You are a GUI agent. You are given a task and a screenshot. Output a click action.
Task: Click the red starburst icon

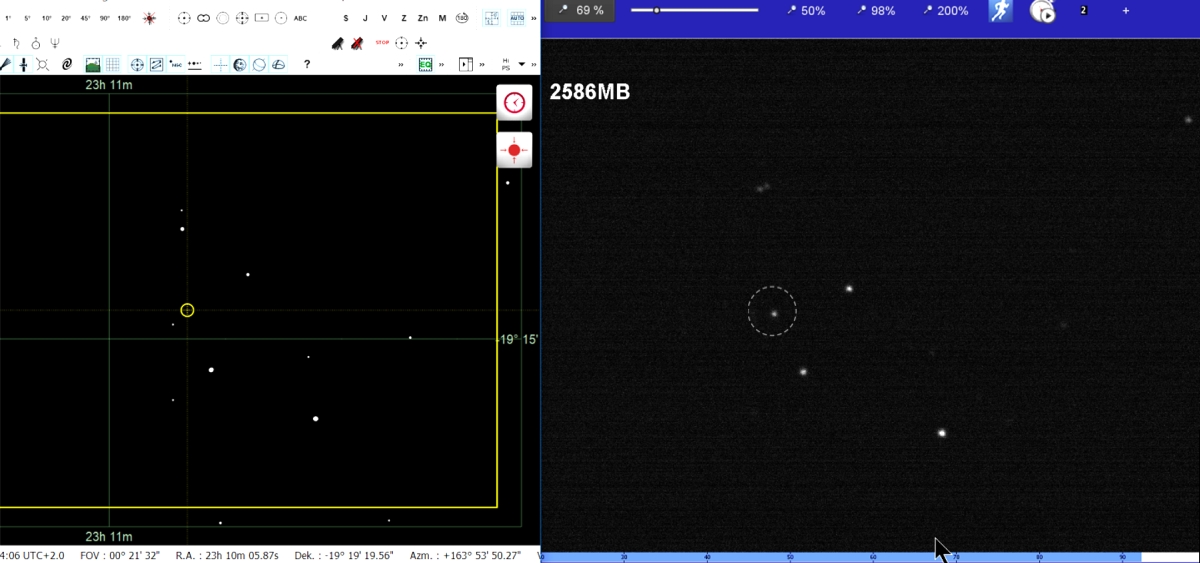tap(149, 18)
